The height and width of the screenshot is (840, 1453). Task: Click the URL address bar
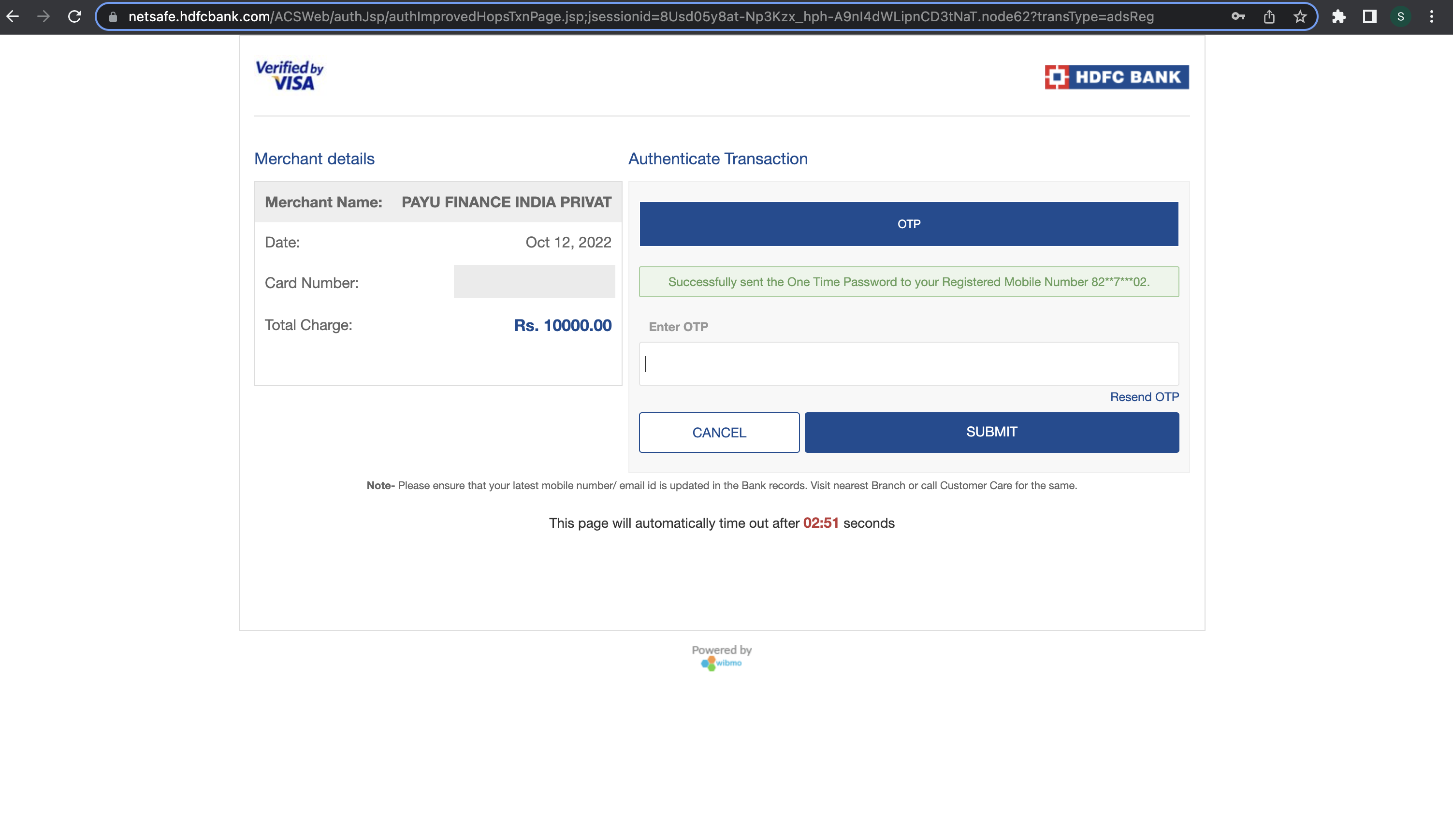pos(640,17)
